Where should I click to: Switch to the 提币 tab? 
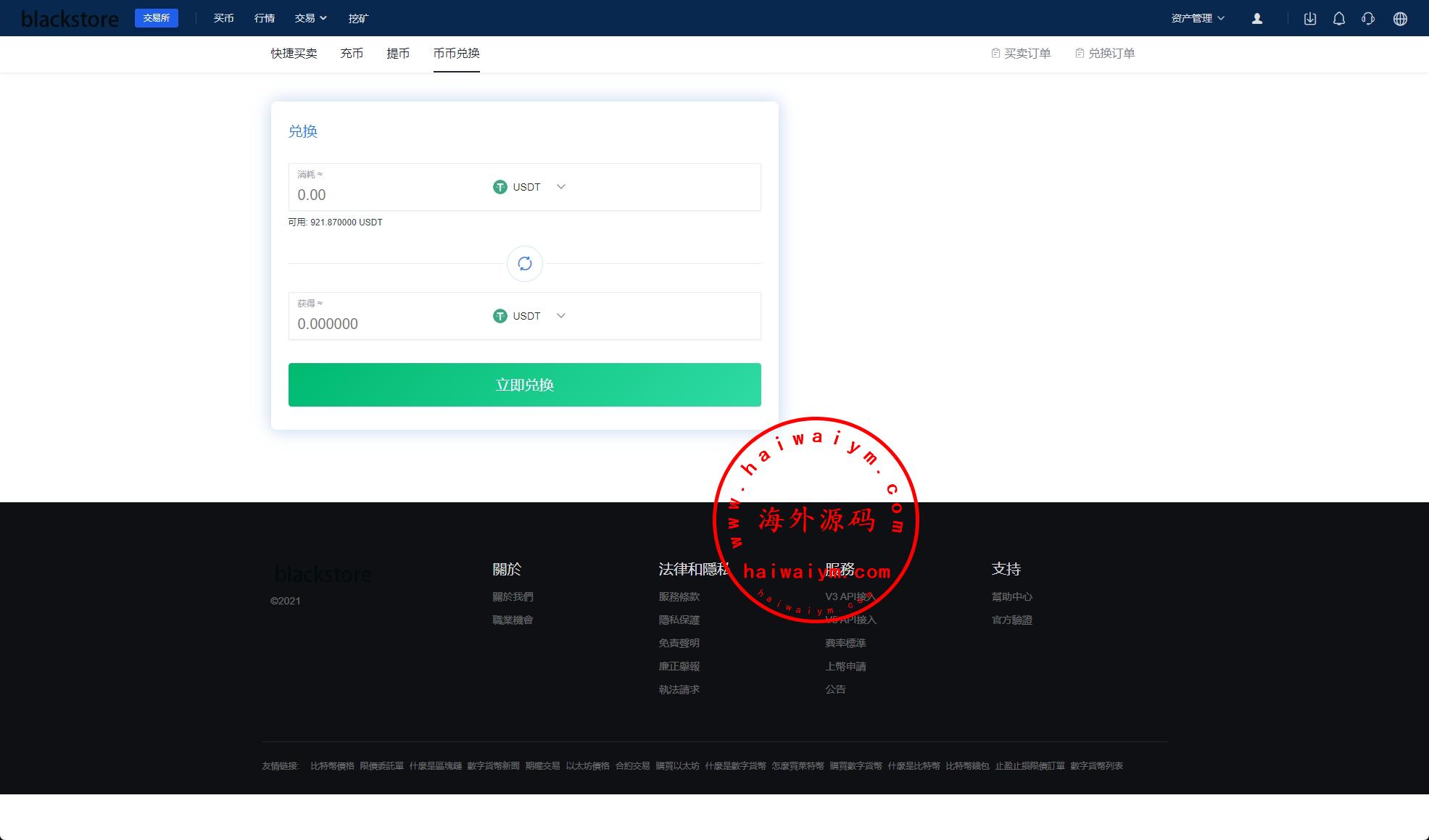point(398,53)
